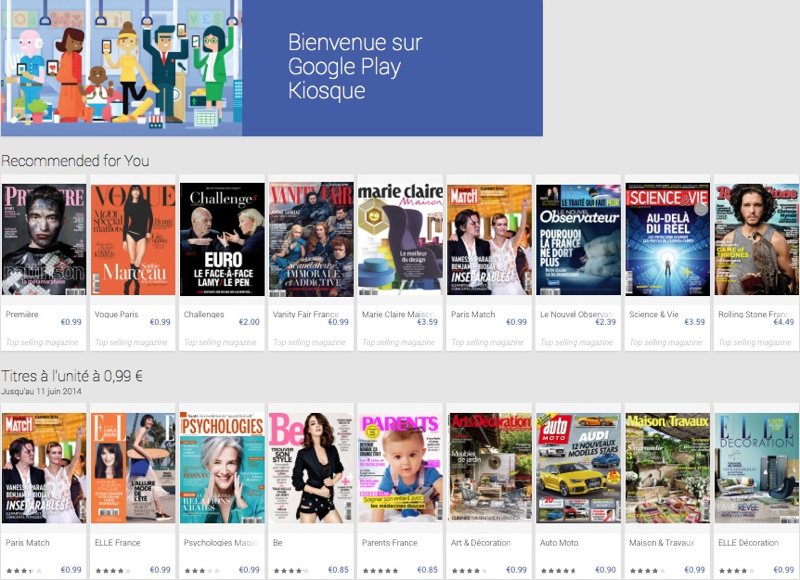Open the Maison & Travaux title link
This screenshot has width=800, height=580.
coord(662,543)
